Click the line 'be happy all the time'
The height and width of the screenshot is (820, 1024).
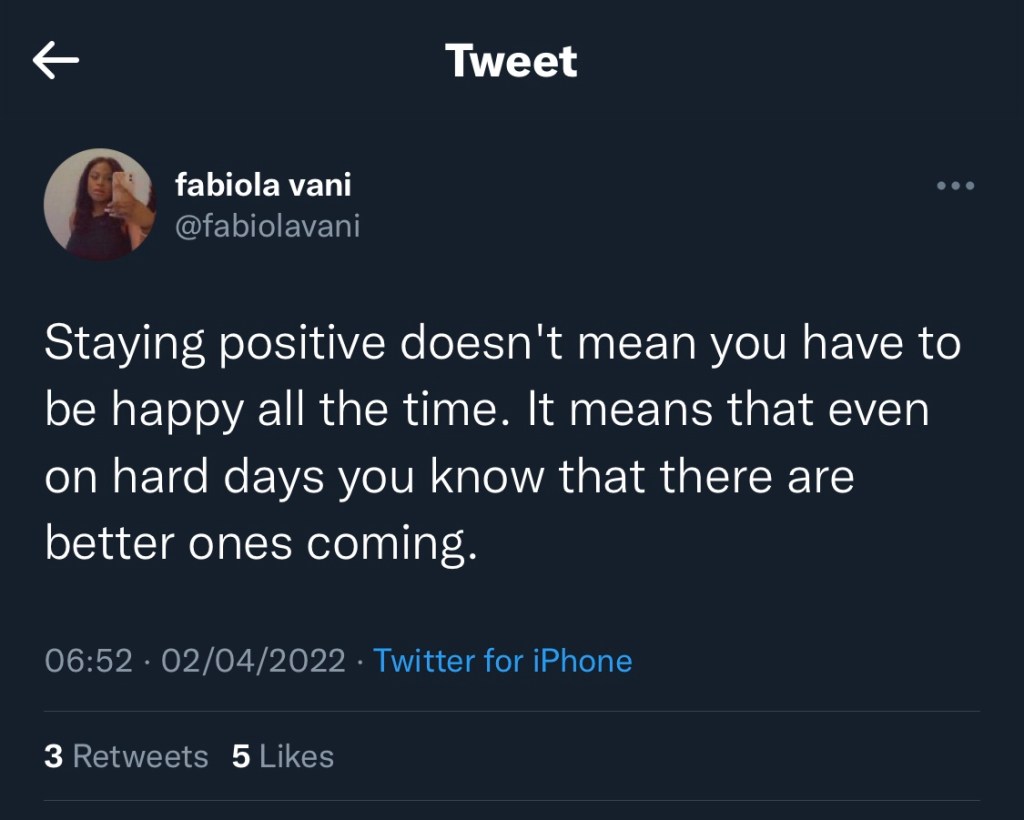(x=487, y=411)
